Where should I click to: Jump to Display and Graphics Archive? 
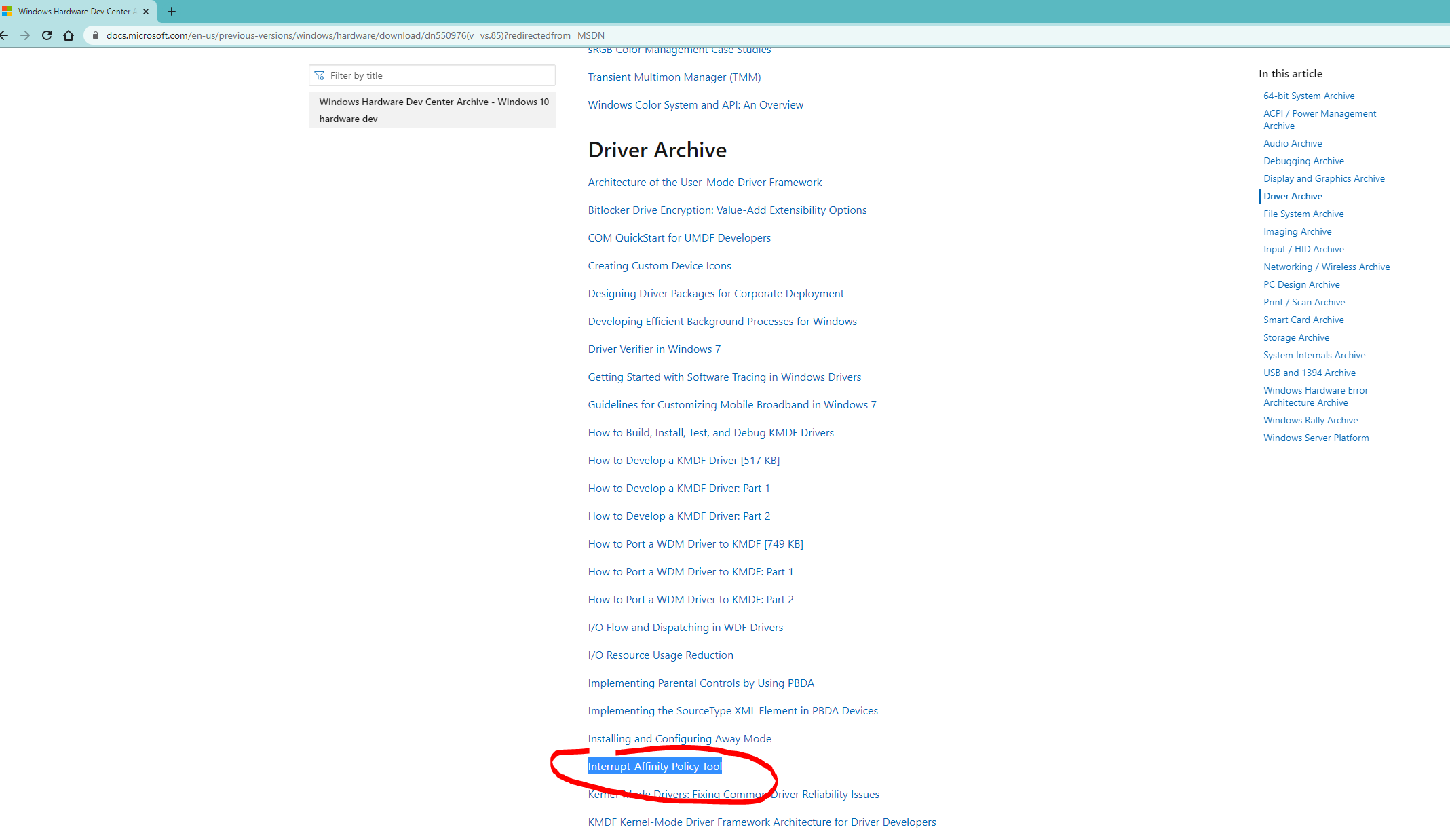click(x=1324, y=179)
